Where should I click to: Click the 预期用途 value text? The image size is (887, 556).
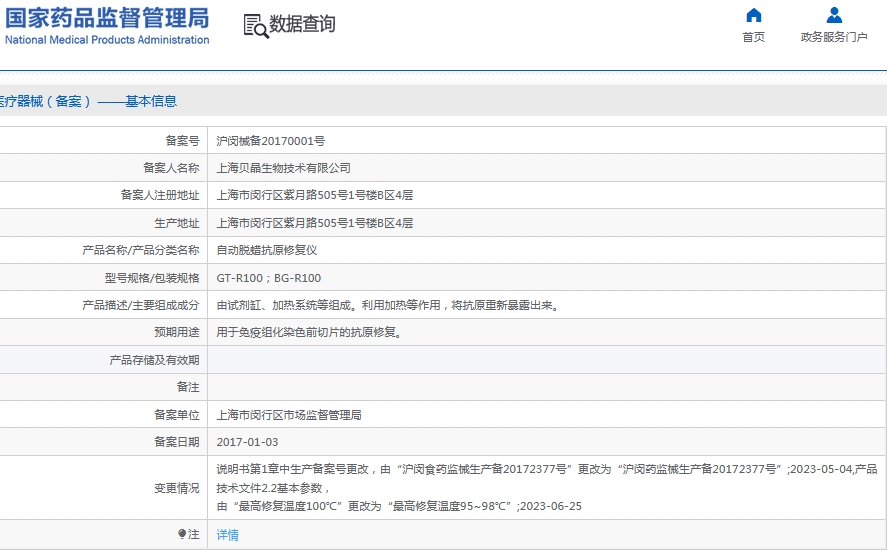pyautogui.click(x=309, y=332)
